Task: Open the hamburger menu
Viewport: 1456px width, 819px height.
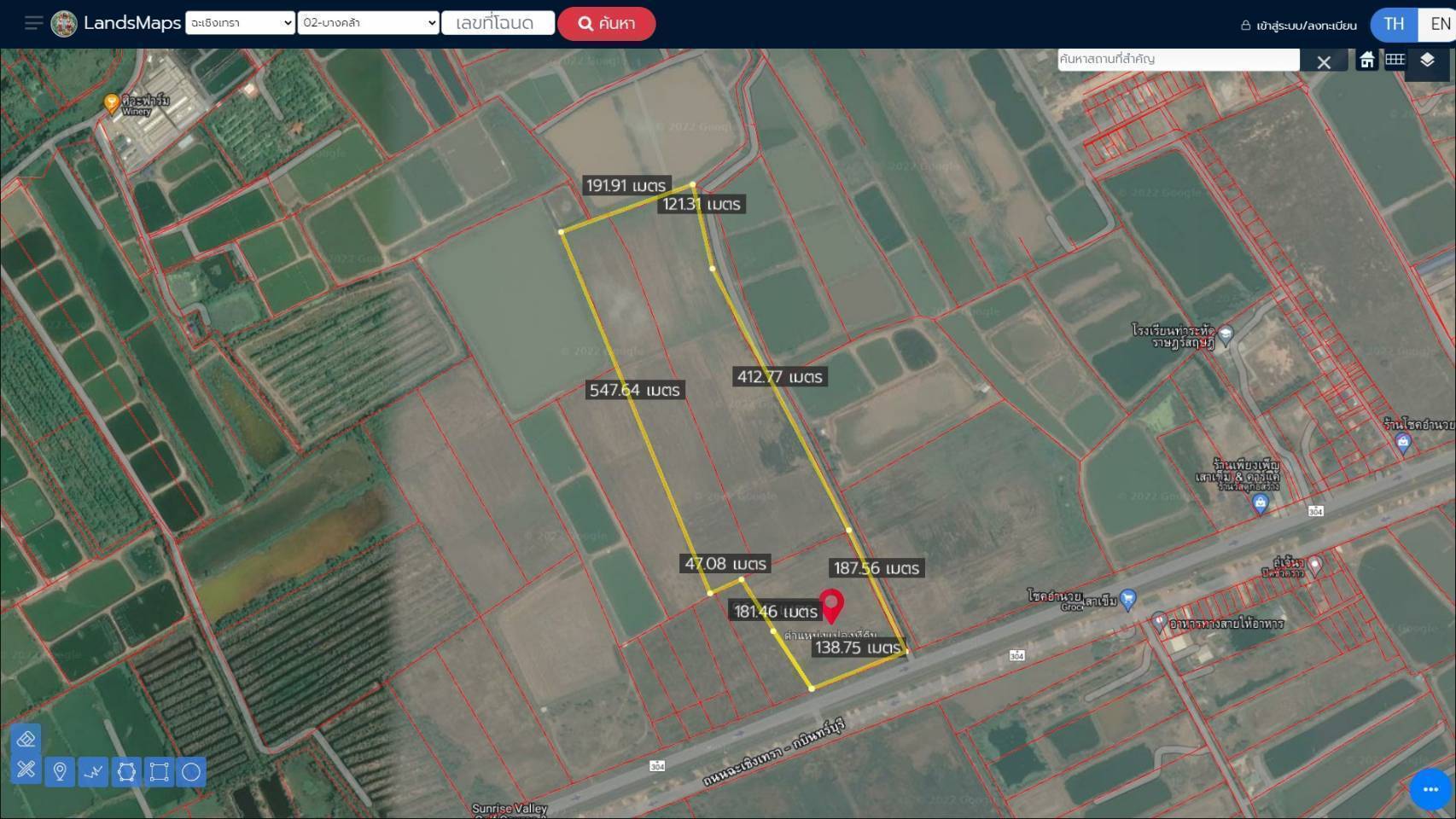Action: coord(33,23)
